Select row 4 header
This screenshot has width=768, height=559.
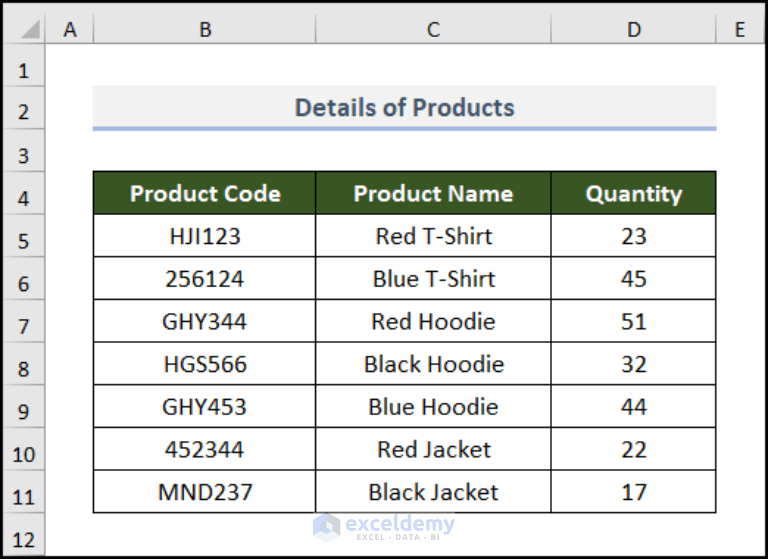24,194
